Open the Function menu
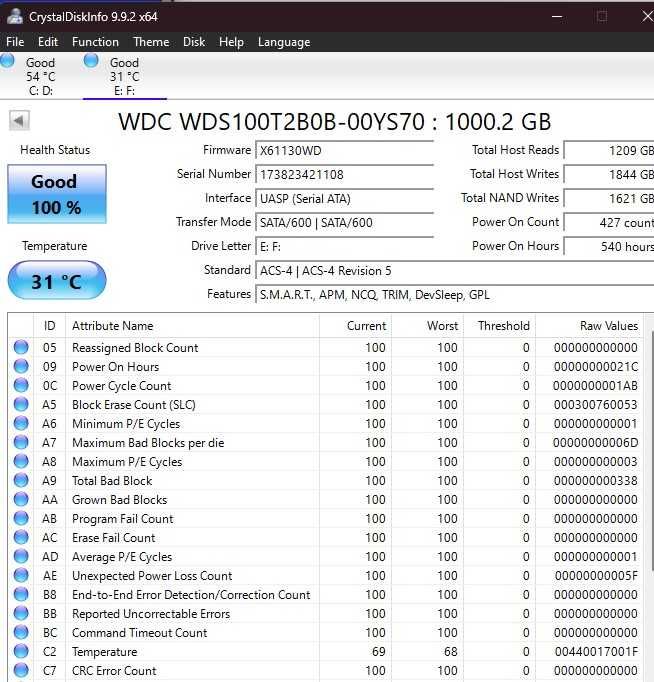This screenshot has width=654, height=682. point(95,42)
